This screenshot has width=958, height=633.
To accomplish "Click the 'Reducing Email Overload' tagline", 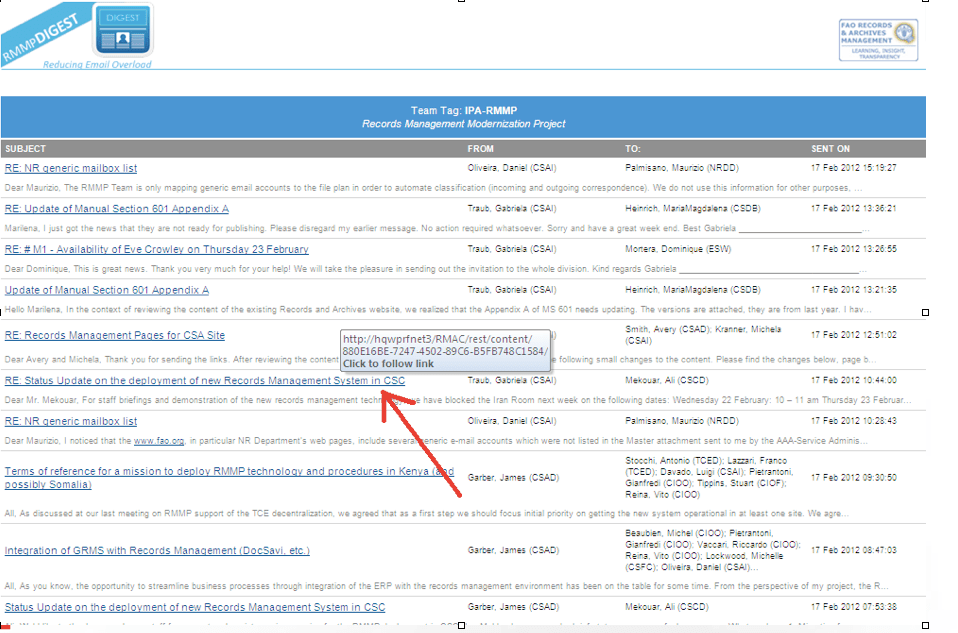I will pos(96,65).
